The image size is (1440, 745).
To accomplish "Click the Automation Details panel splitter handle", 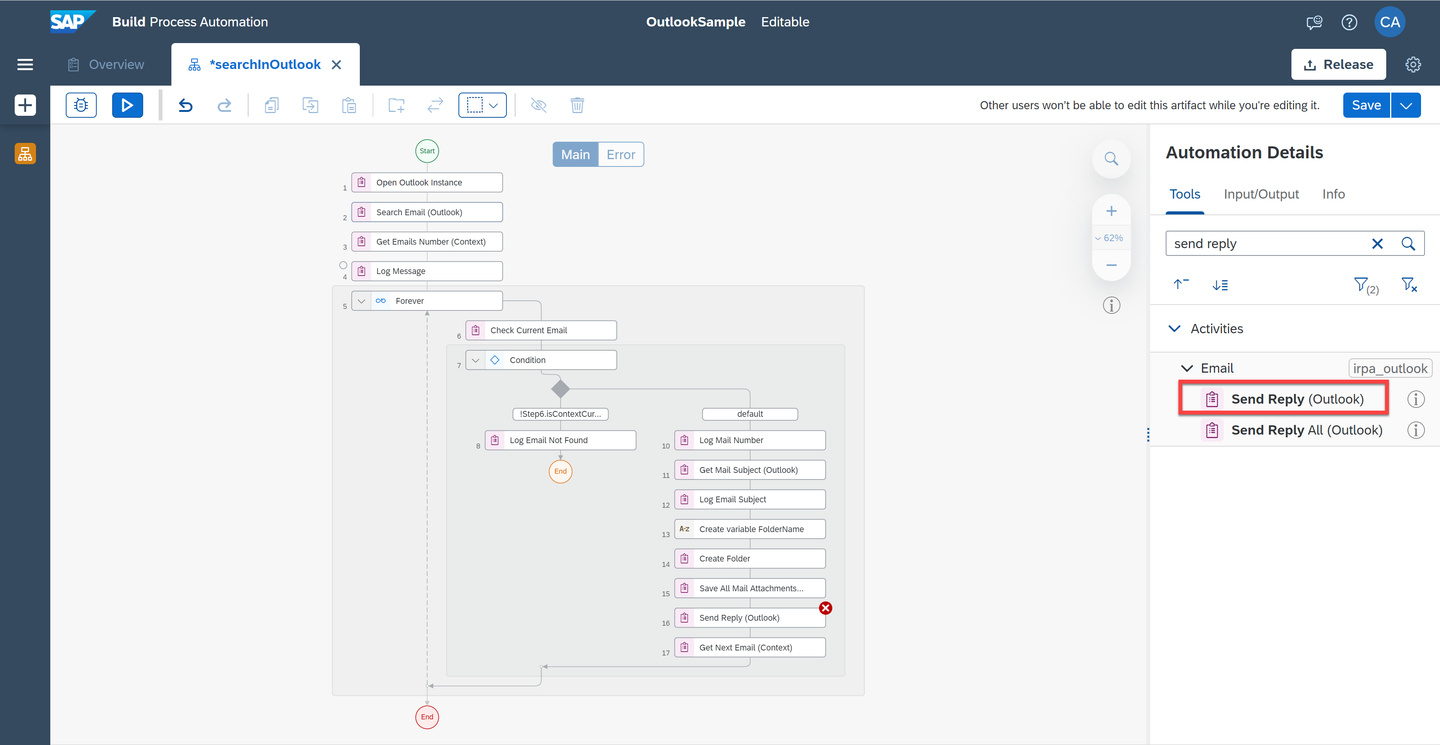I will coord(1148,435).
